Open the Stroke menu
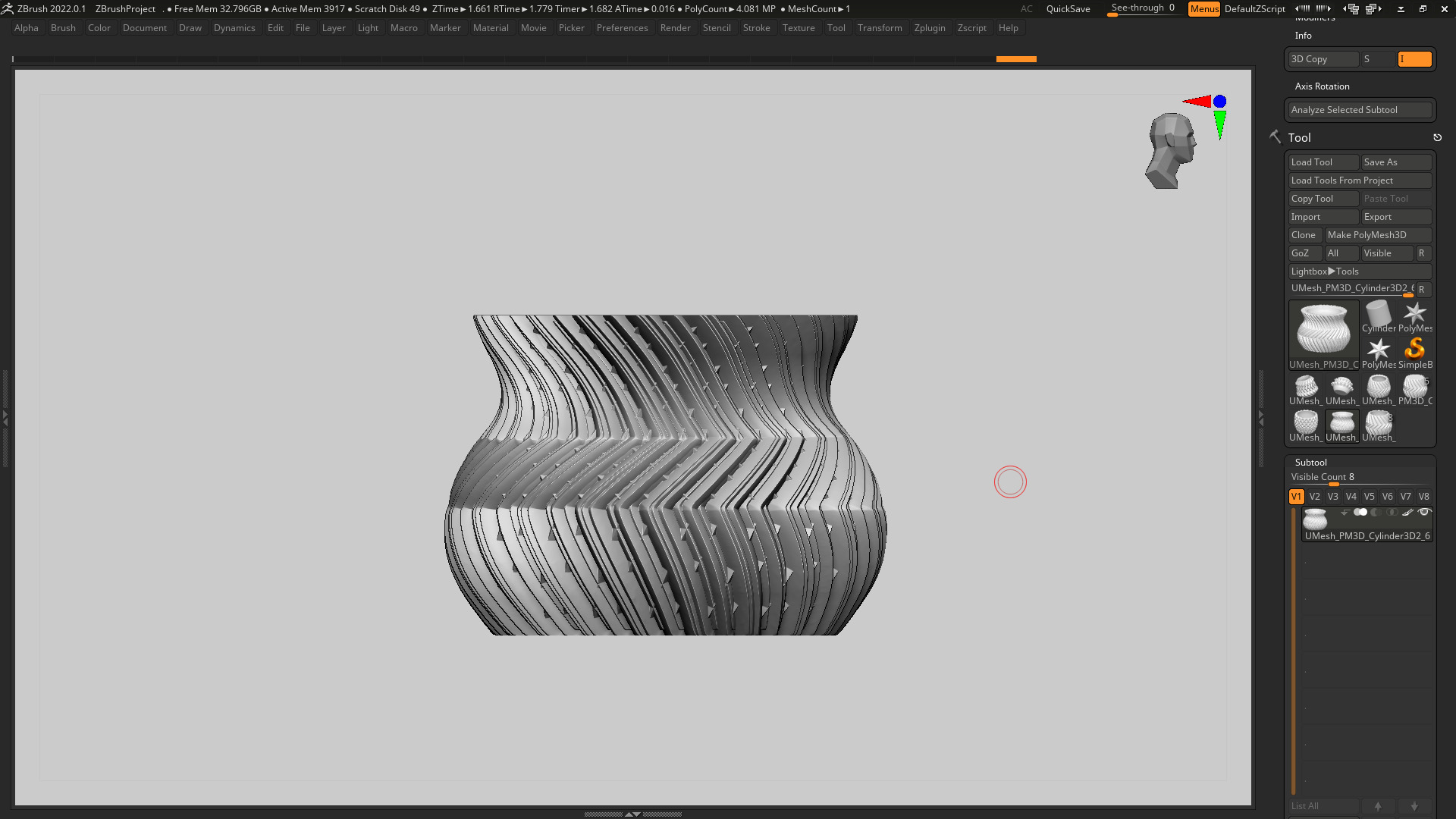 [x=756, y=28]
